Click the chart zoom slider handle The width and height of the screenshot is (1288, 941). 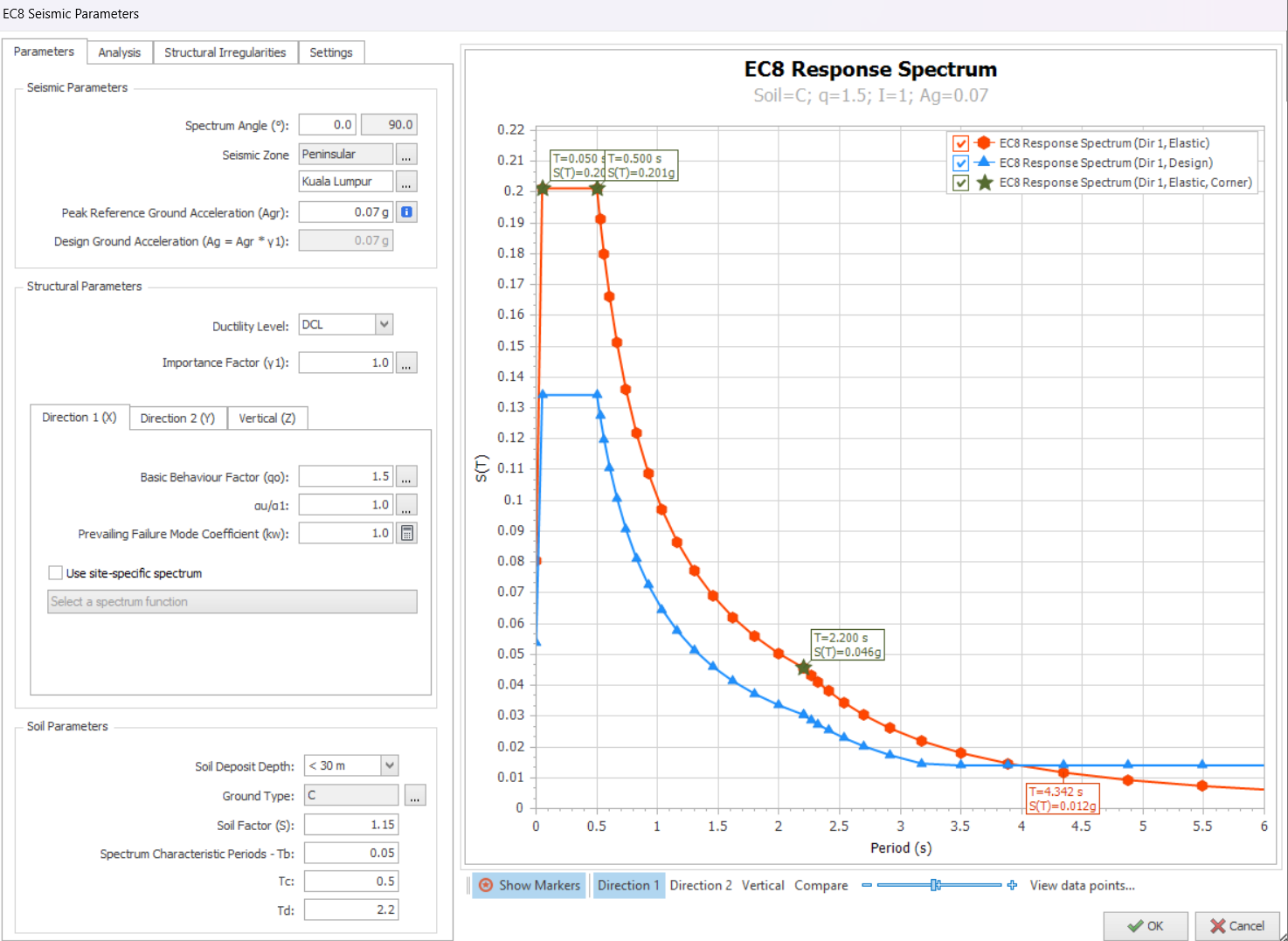935,885
